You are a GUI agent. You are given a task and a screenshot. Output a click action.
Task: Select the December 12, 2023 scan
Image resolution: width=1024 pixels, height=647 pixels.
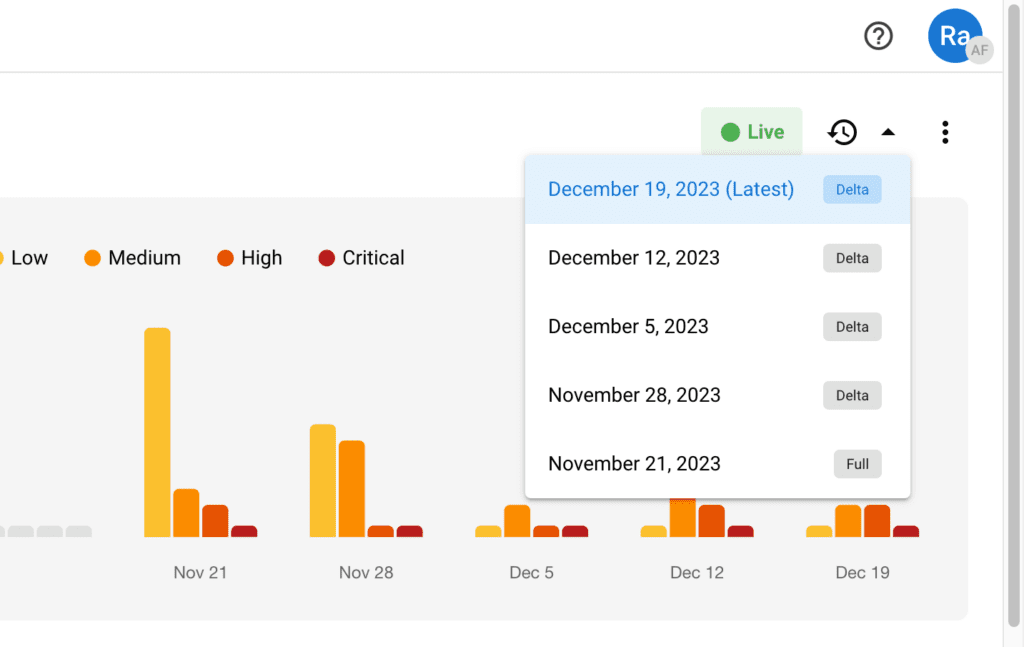click(x=634, y=258)
